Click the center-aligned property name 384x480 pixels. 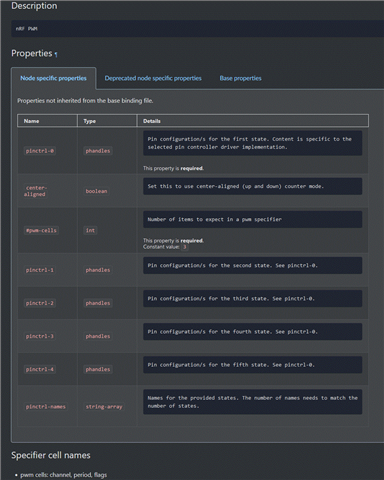(x=35, y=191)
